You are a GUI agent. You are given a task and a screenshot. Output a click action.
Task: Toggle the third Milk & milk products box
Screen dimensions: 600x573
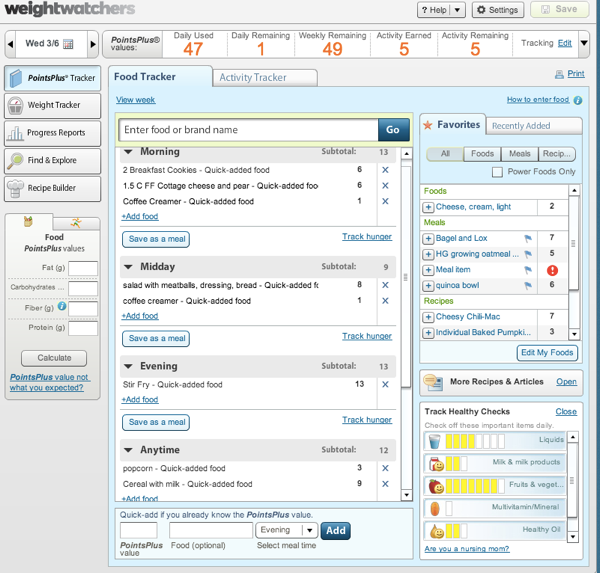(464, 464)
